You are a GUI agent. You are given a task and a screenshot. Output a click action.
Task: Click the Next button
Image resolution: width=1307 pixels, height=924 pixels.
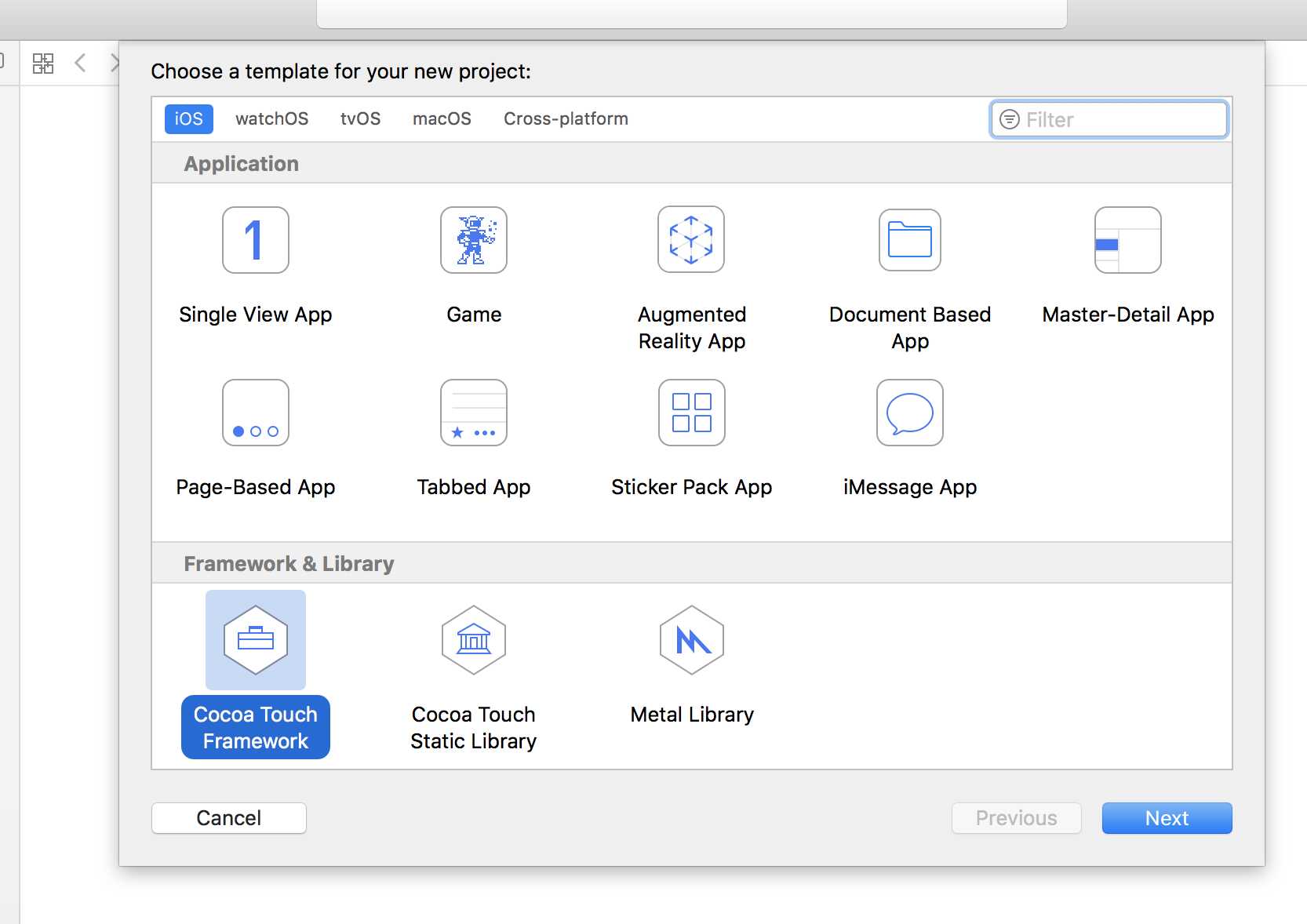pos(1167,818)
